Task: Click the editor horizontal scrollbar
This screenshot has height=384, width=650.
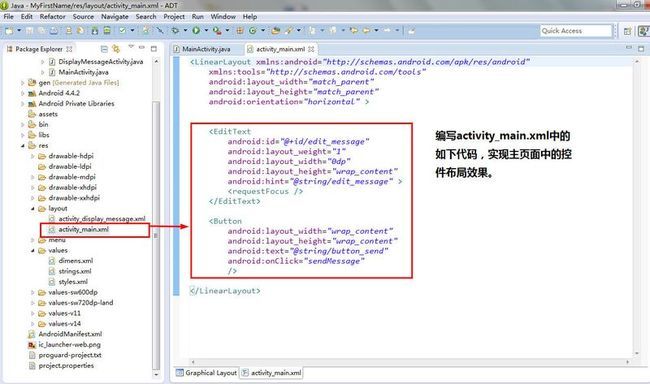Action: click(x=410, y=362)
